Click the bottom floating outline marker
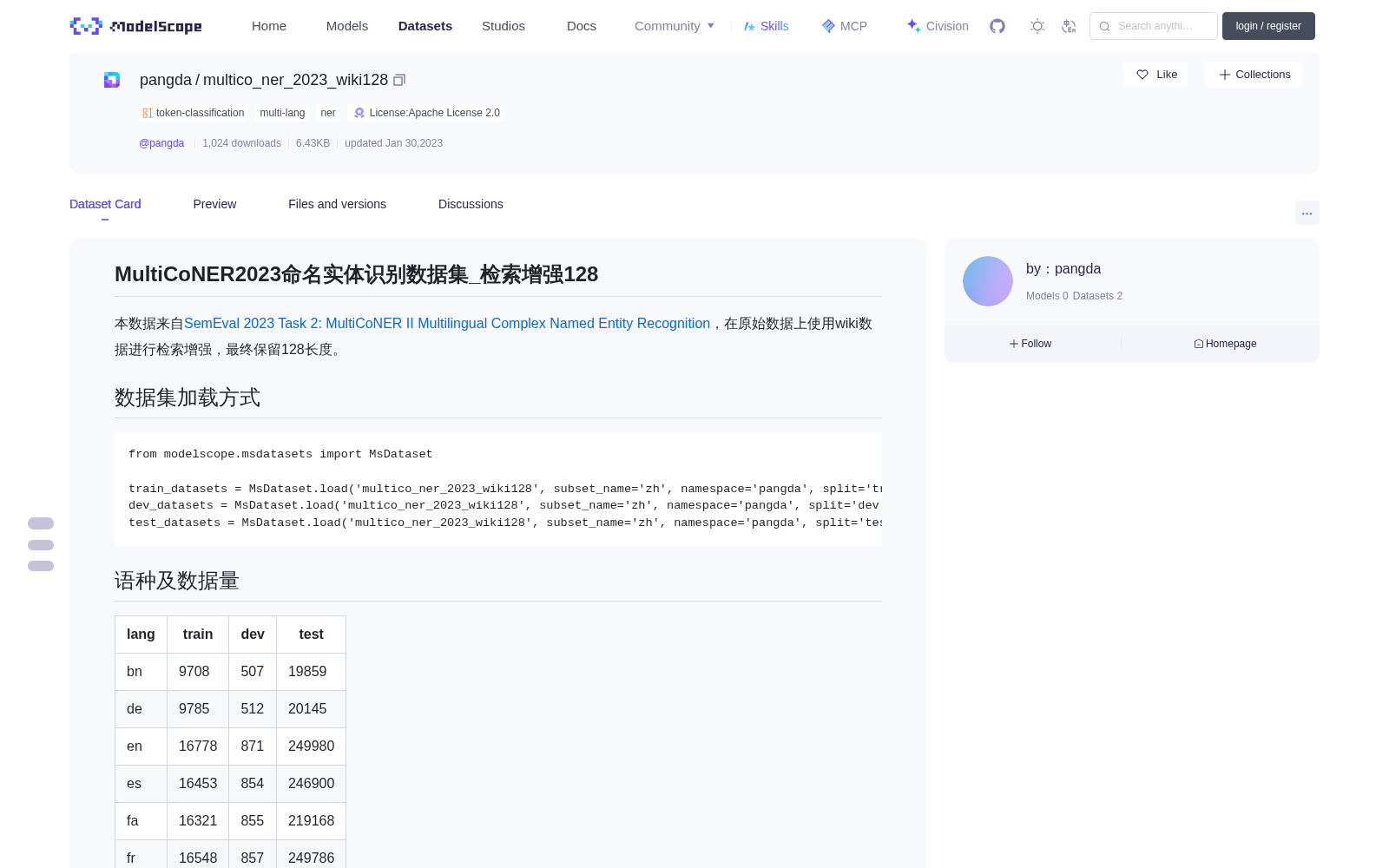This screenshot has width=1389, height=868. click(41, 566)
